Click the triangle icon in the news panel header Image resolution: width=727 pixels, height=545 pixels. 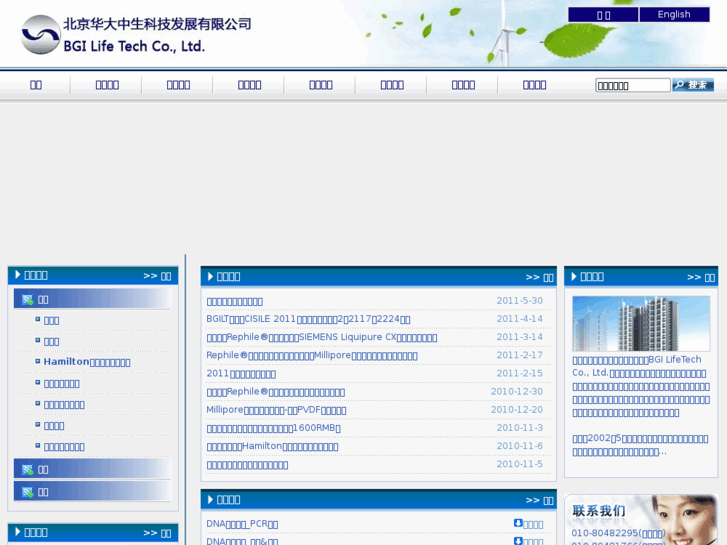click(x=210, y=276)
